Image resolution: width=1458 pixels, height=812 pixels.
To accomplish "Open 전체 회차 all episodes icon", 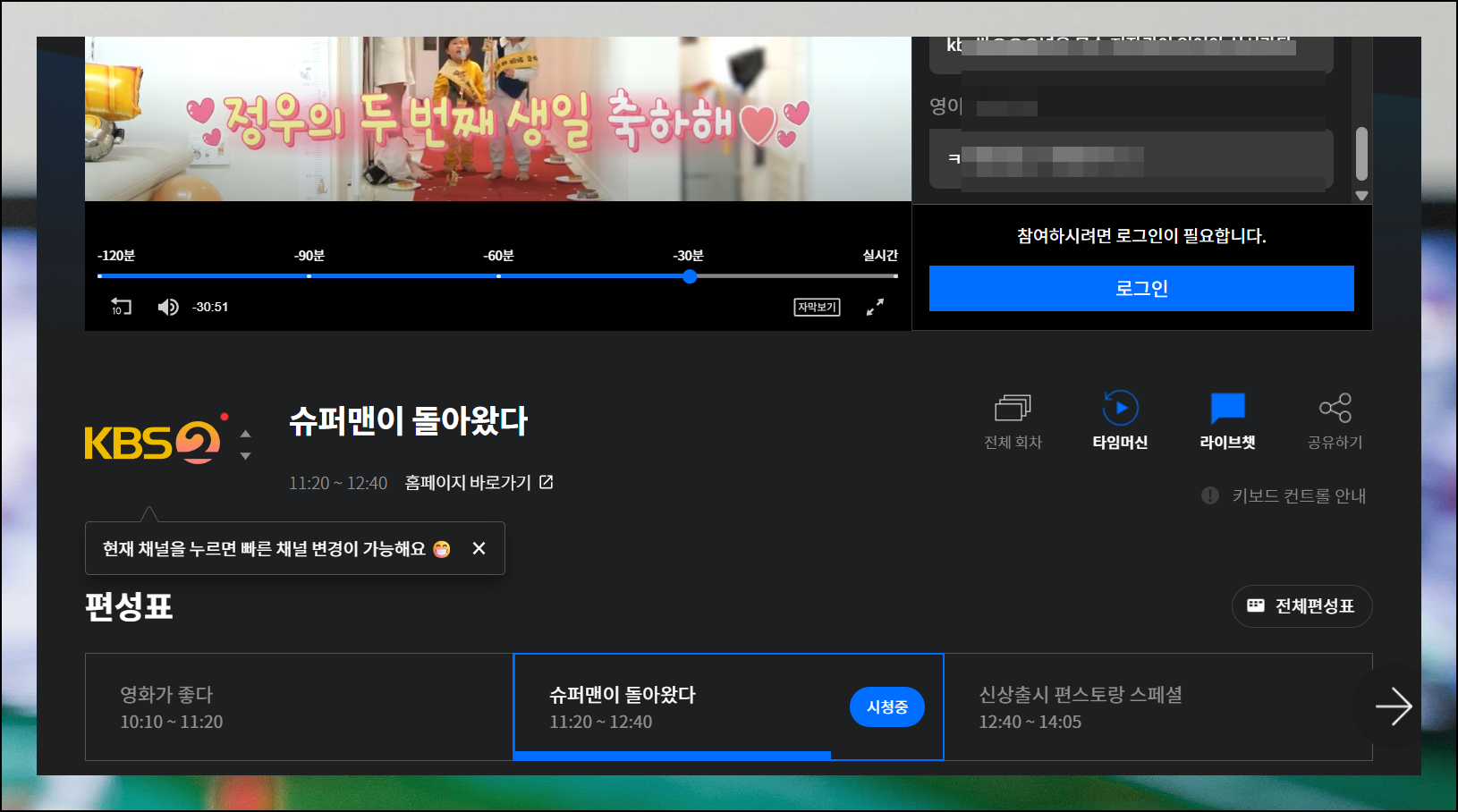I will [1013, 421].
